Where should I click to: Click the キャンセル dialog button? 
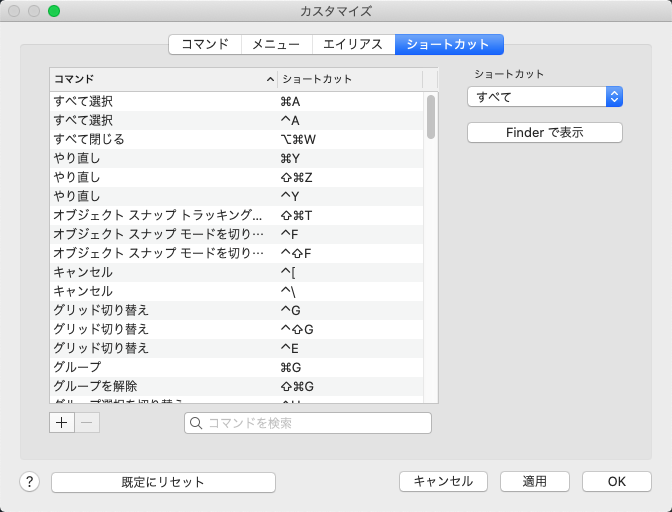[x=443, y=482]
